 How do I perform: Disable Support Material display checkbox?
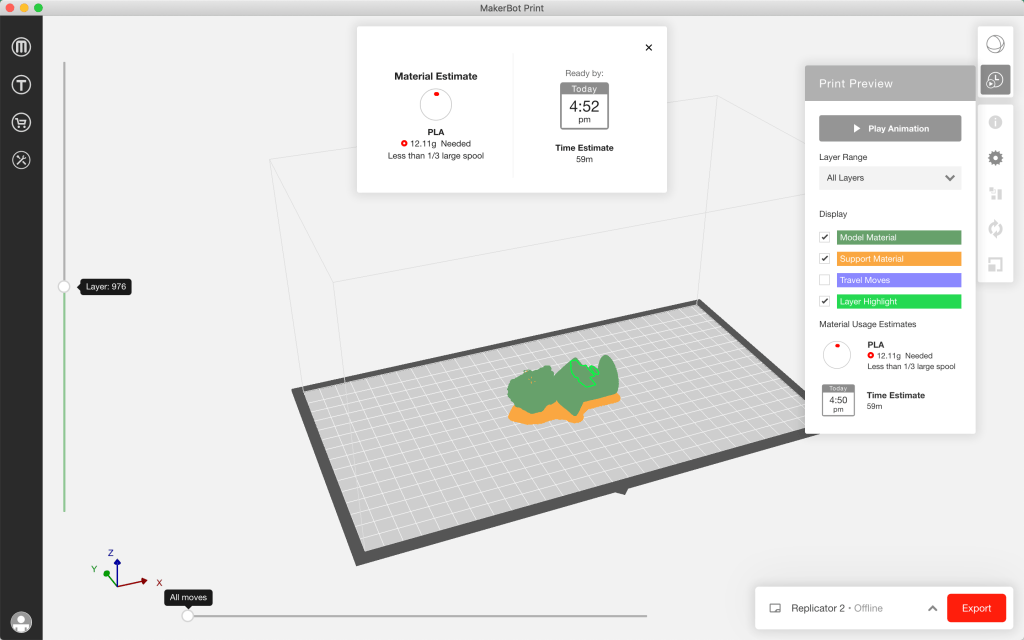[825, 259]
